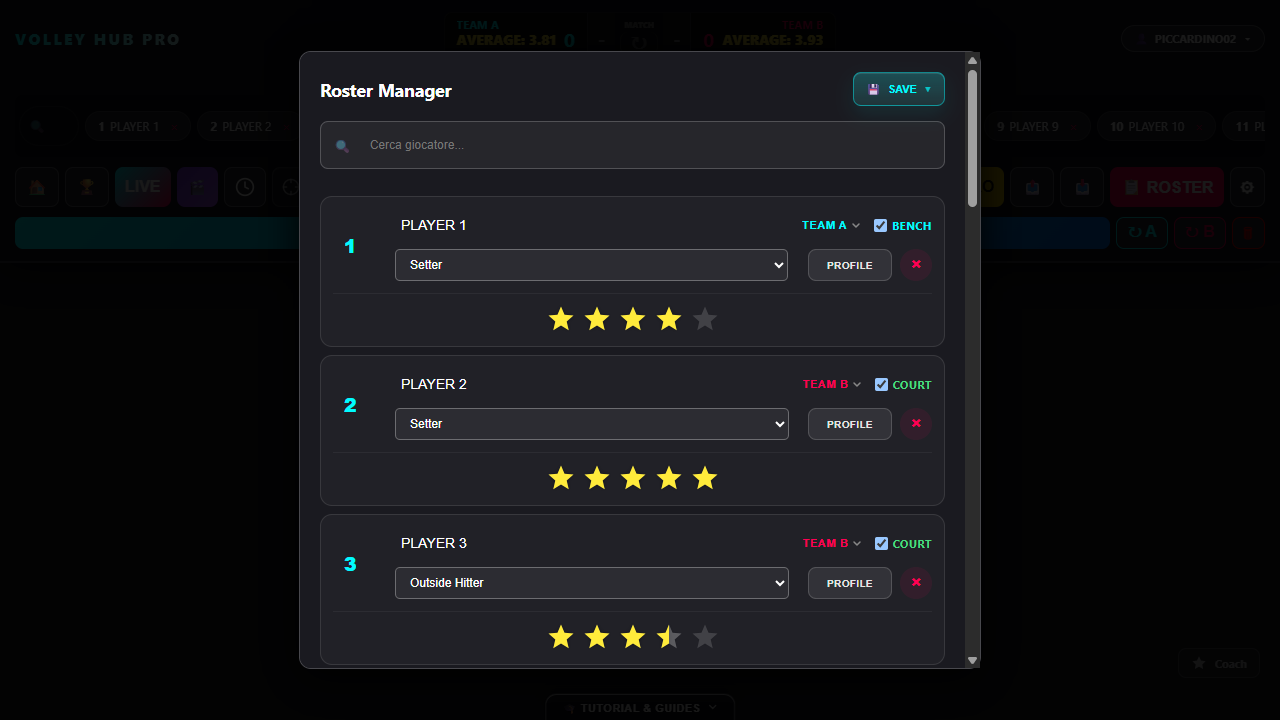Open the PROFILE of Player 2
The image size is (1280, 720).
[x=850, y=424]
